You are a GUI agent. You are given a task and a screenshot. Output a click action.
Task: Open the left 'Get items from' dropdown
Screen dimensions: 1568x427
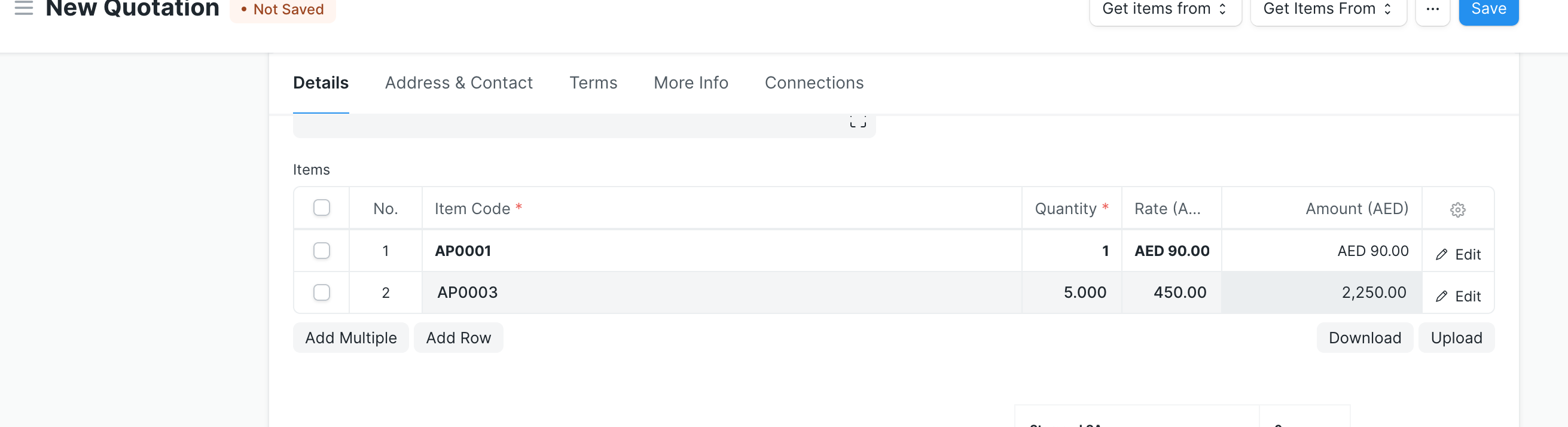[1164, 8]
